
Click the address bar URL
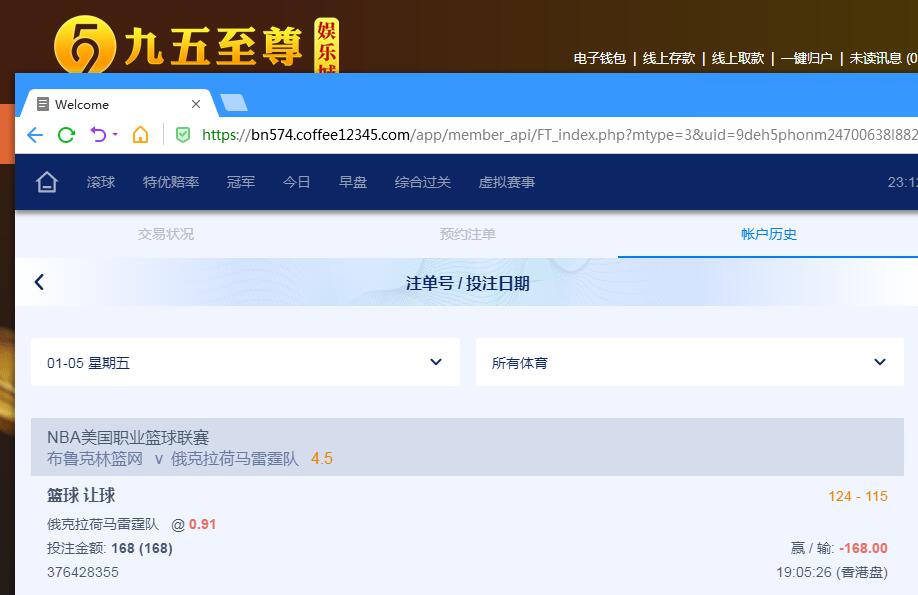(x=559, y=135)
